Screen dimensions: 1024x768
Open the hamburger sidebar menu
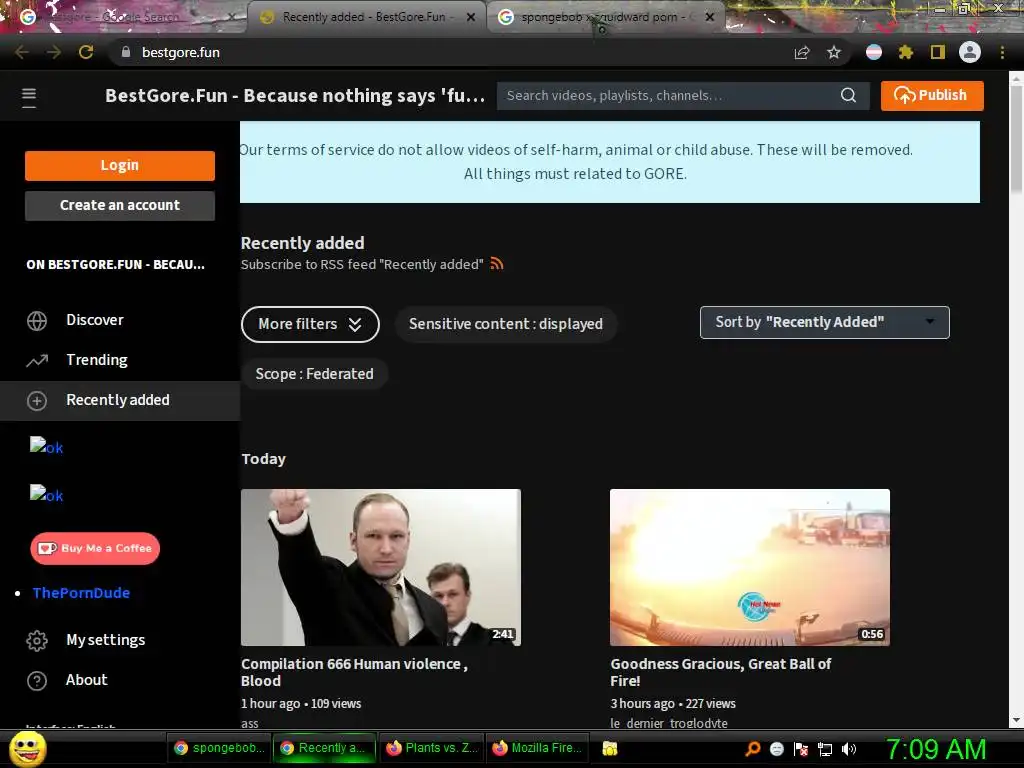click(29, 97)
